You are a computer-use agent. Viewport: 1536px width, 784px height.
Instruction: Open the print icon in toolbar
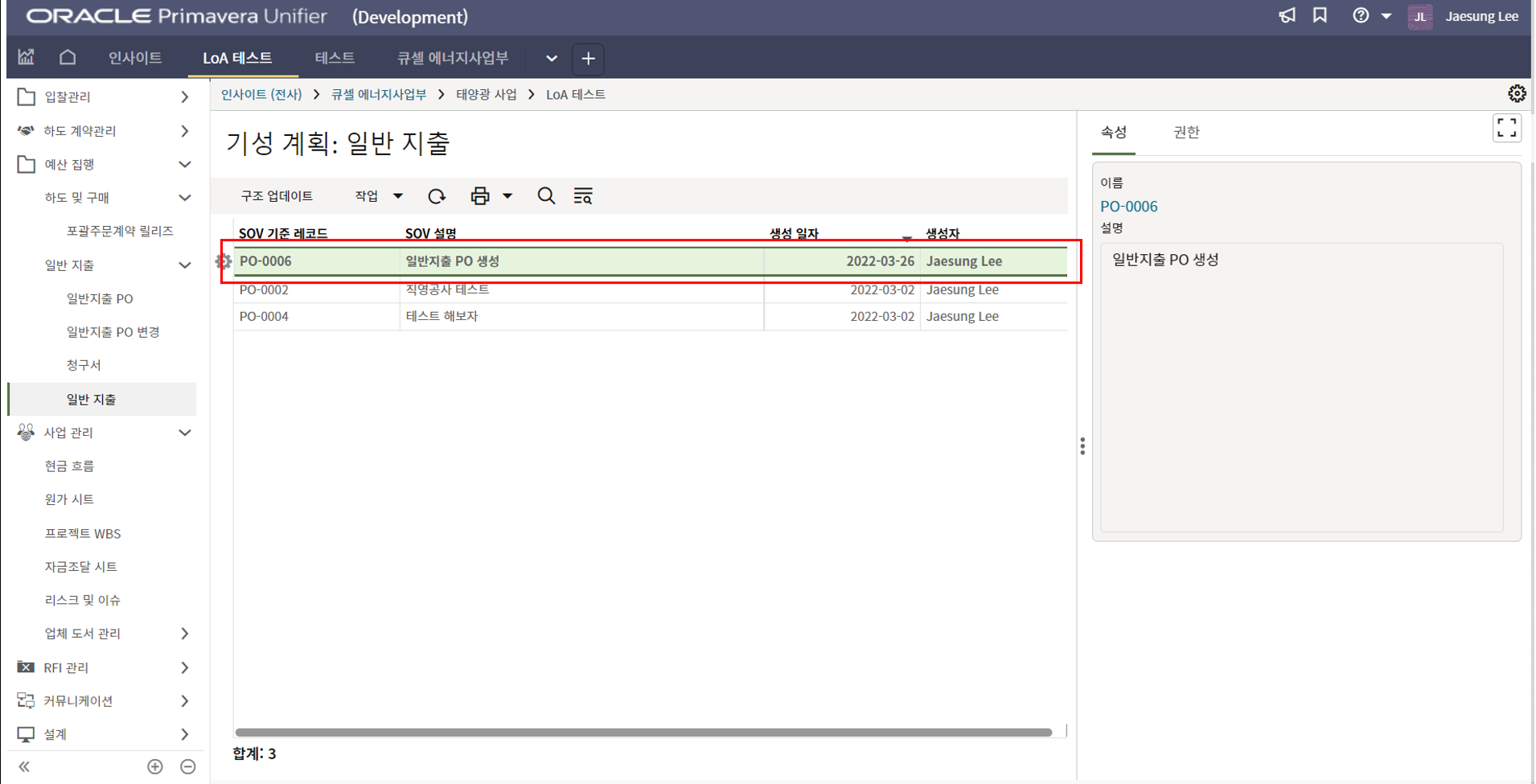[480, 196]
